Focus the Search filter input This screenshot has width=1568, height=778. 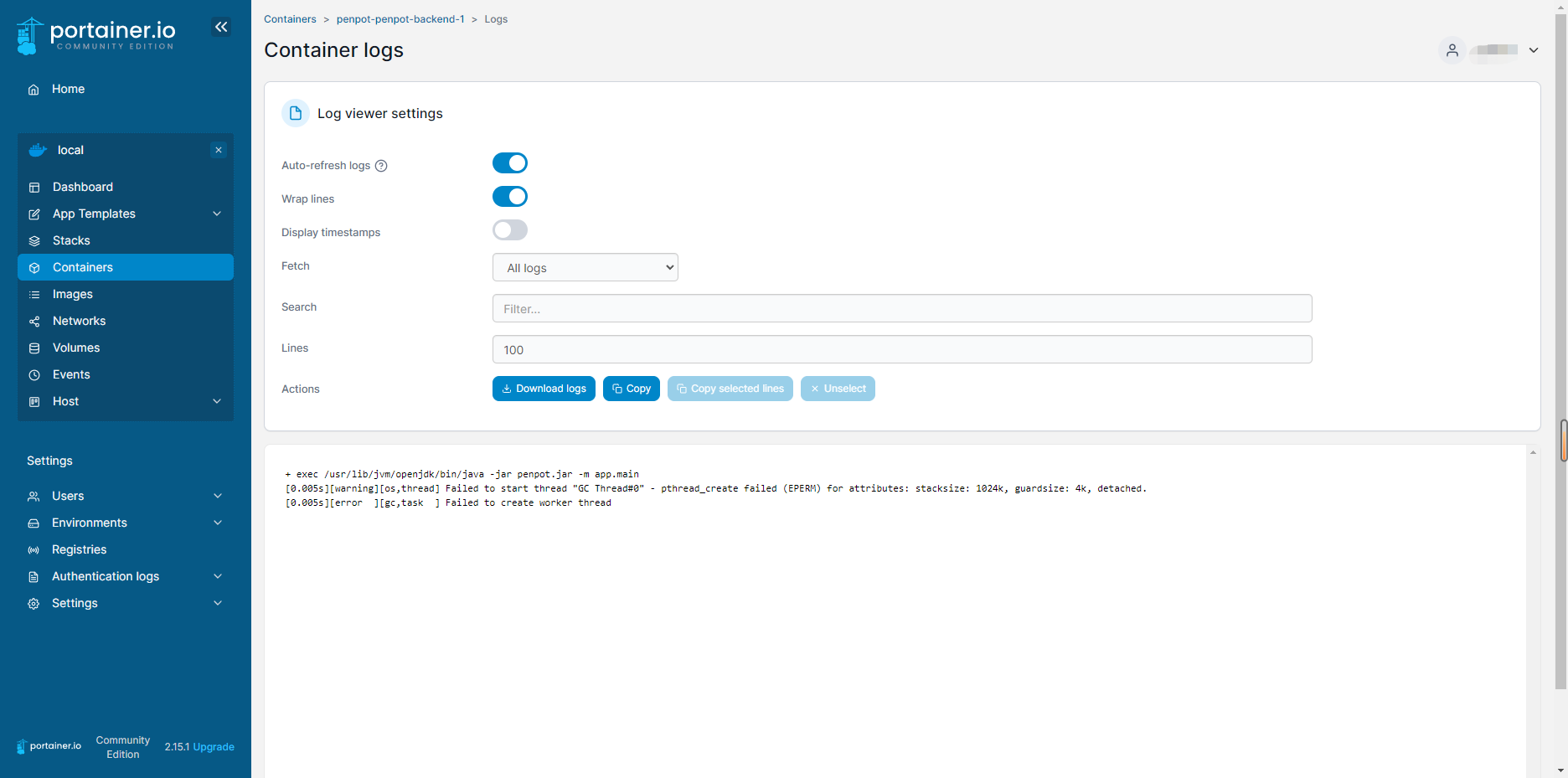pos(902,308)
